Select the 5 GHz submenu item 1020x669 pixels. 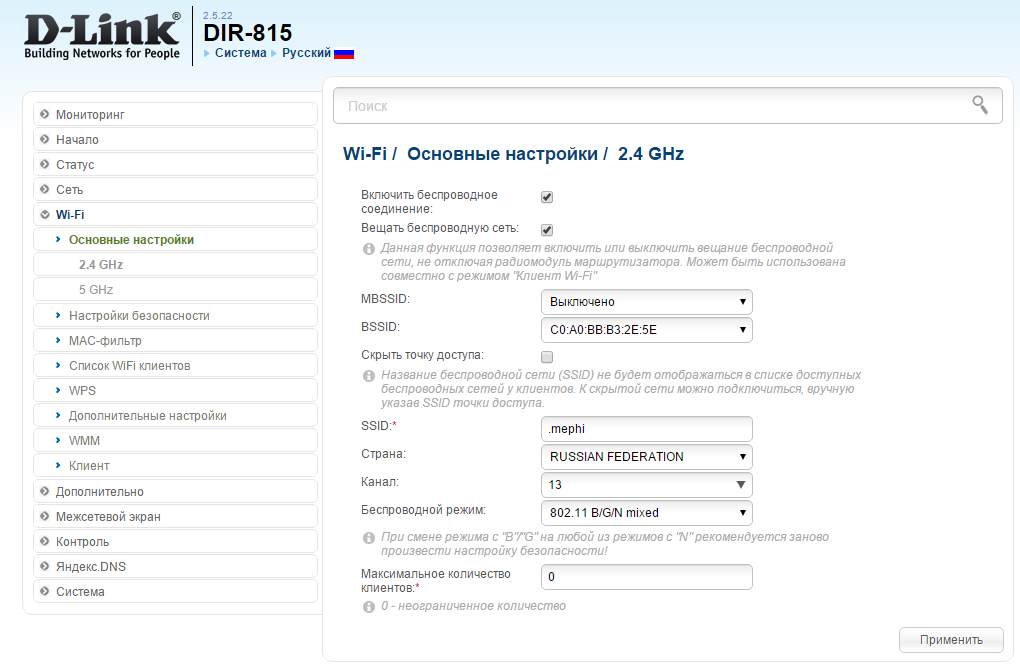[x=96, y=290]
